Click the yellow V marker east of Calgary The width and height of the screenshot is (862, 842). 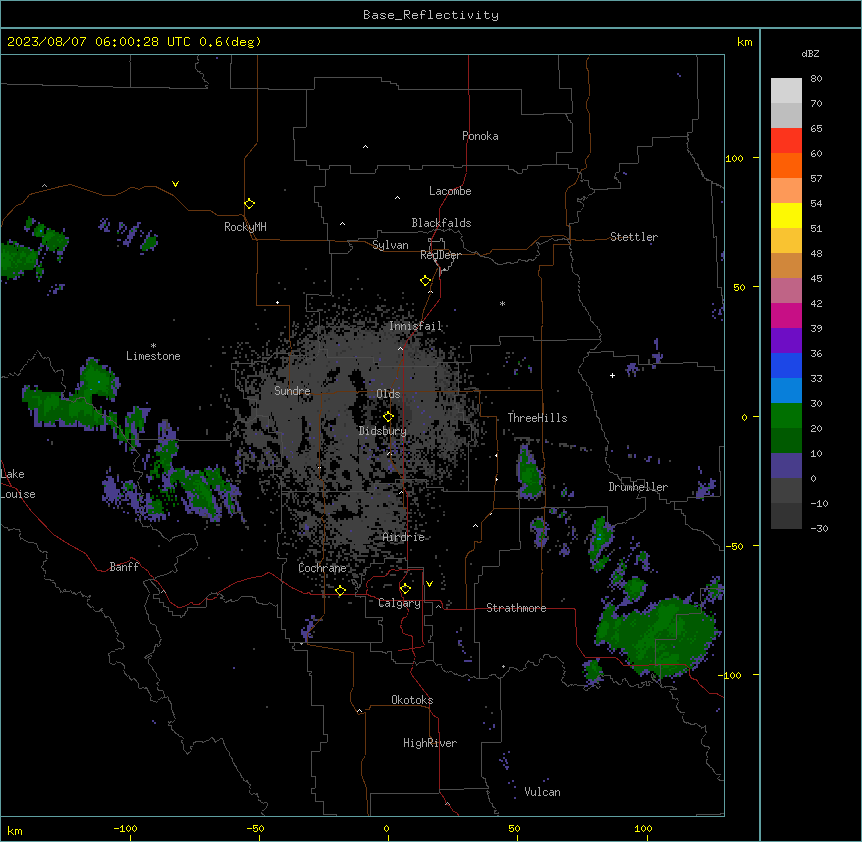[429, 584]
